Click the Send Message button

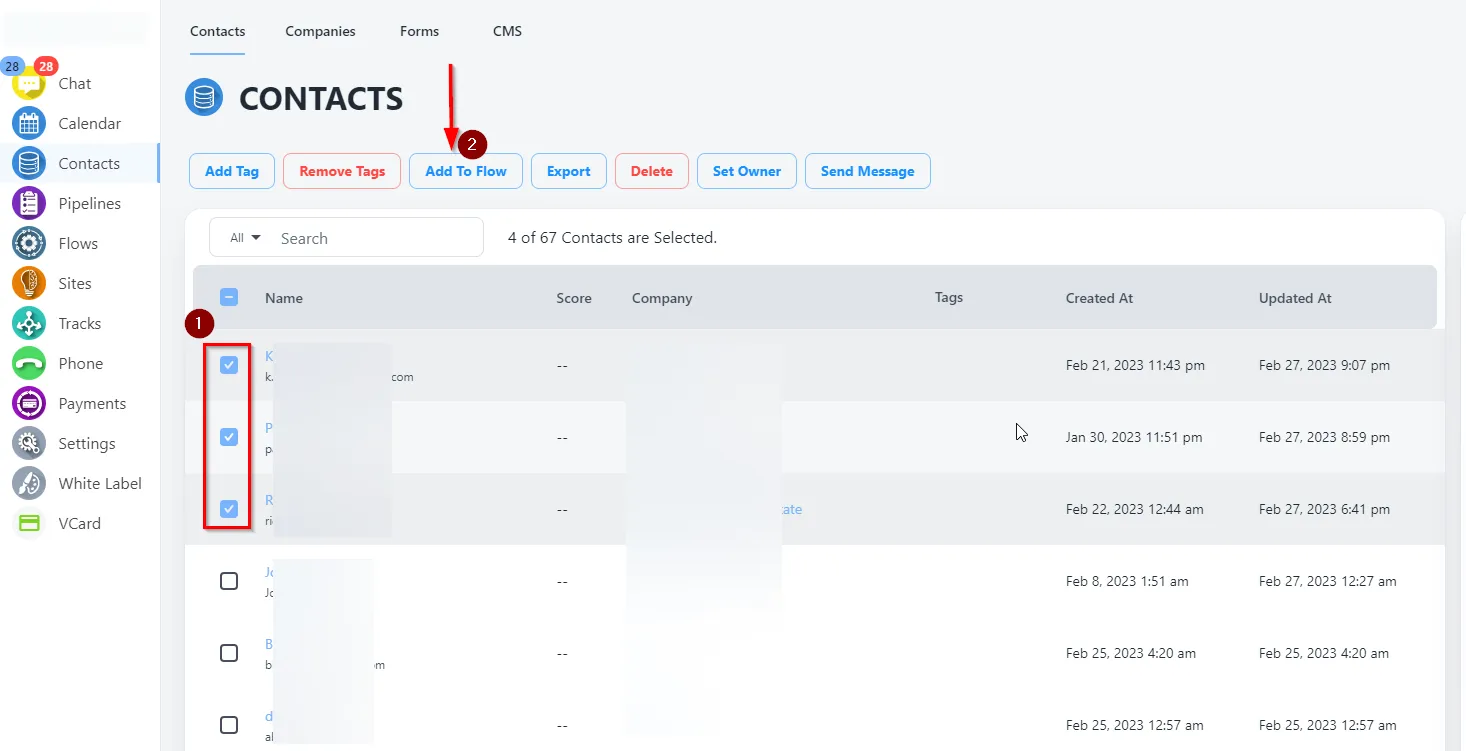pyautogui.click(x=868, y=171)
